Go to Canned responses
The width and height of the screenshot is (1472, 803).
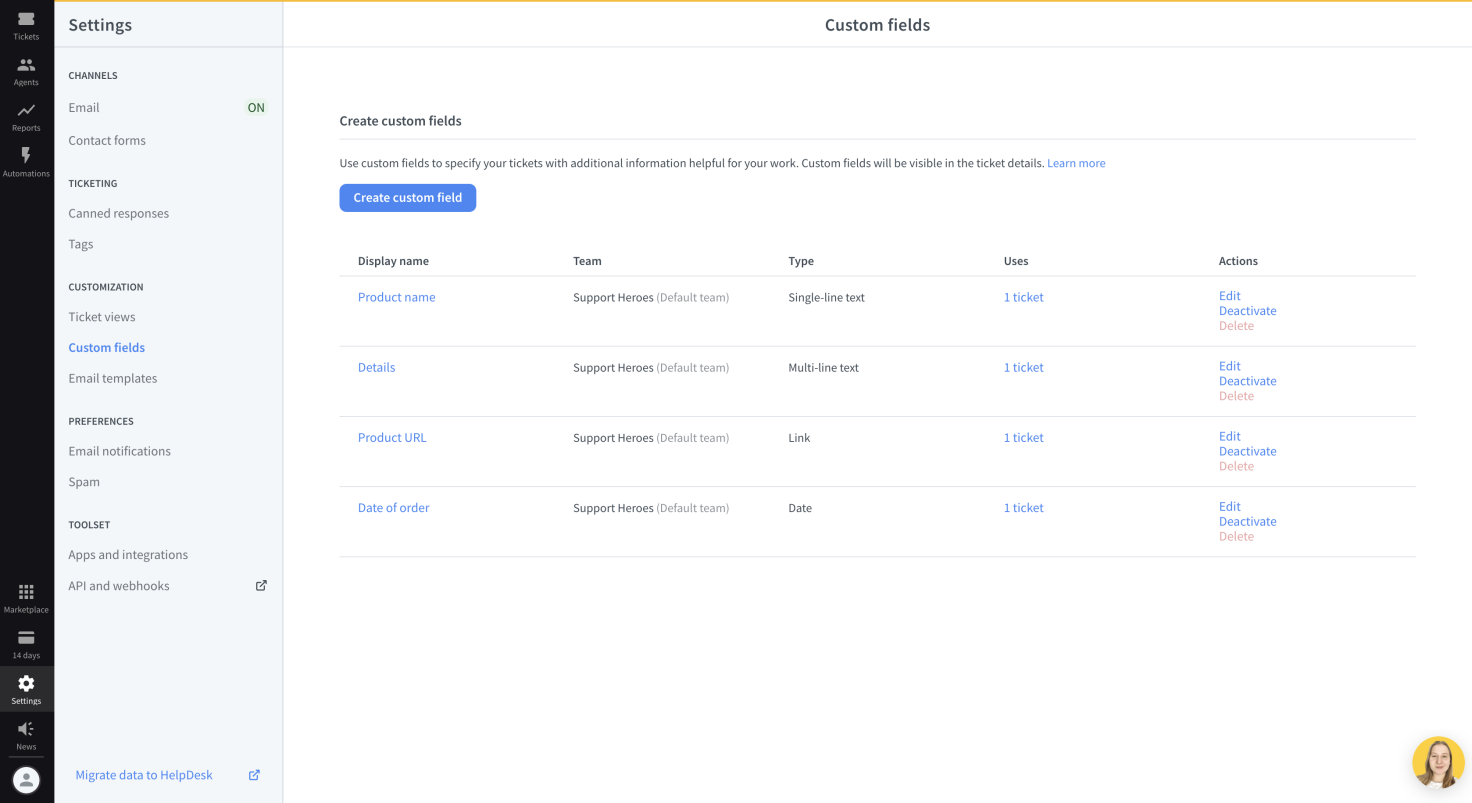[x=118, y=214]
